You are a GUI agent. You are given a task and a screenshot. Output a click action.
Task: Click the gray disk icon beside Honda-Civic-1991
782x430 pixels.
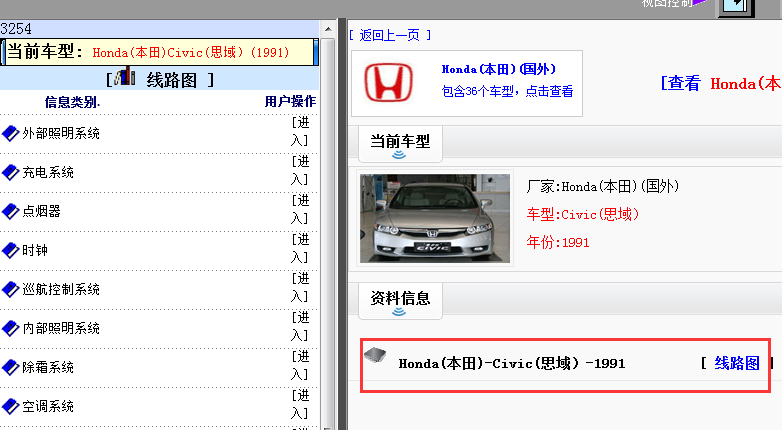pos(375,355)
